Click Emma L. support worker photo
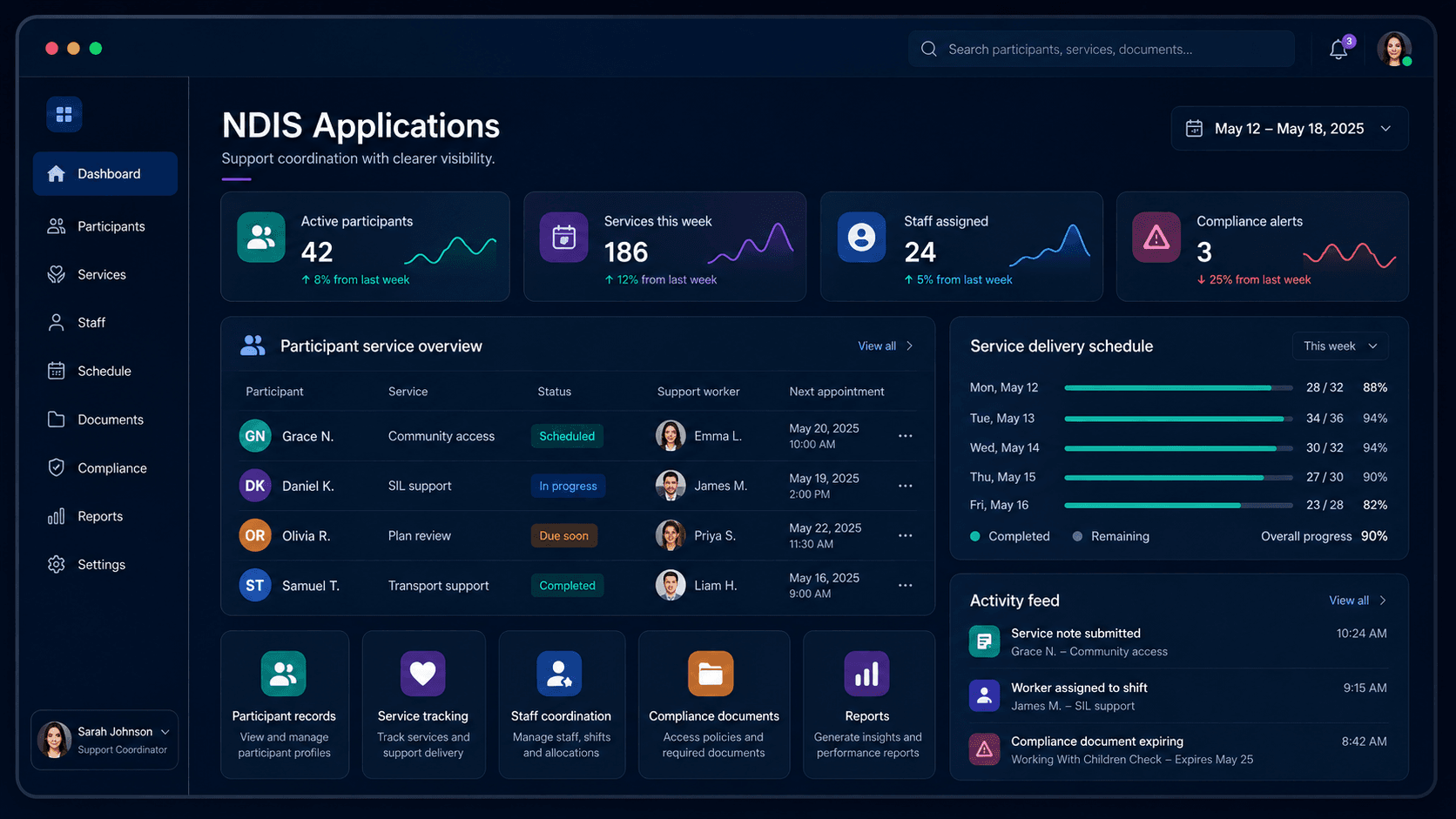The height and width of the screenshot is (819, 1456). [x=671, y=436]
